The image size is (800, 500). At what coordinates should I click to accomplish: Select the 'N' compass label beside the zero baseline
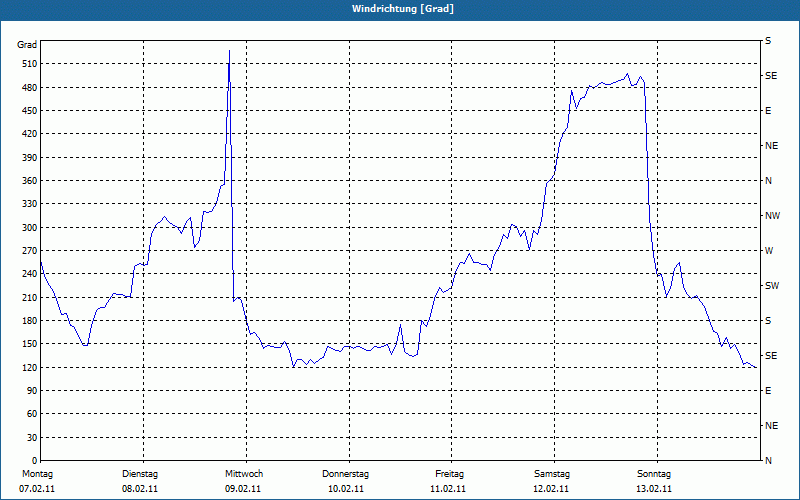tap(768, 461)
